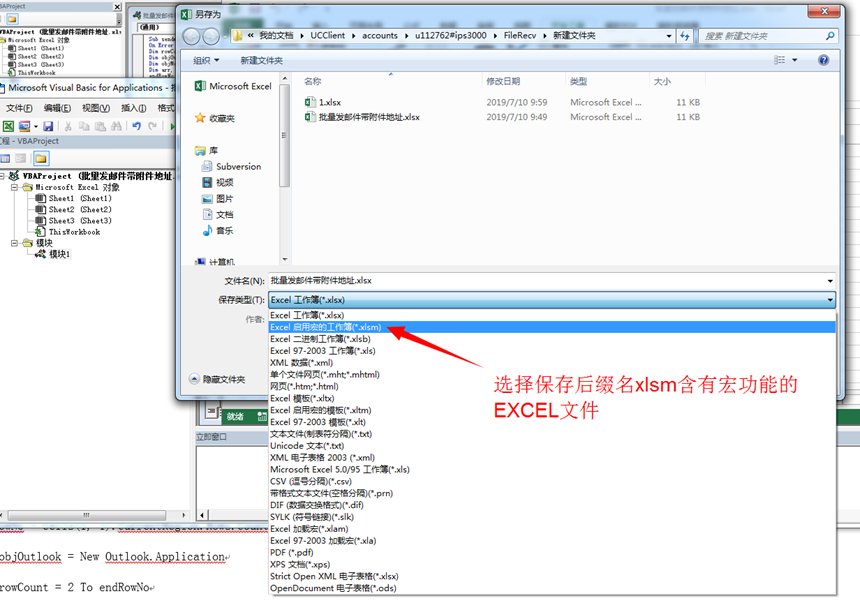Choose Excel 97-2003 工作簿(*.xls) type
Screen dimensions: 860x603
pos(552,351)
